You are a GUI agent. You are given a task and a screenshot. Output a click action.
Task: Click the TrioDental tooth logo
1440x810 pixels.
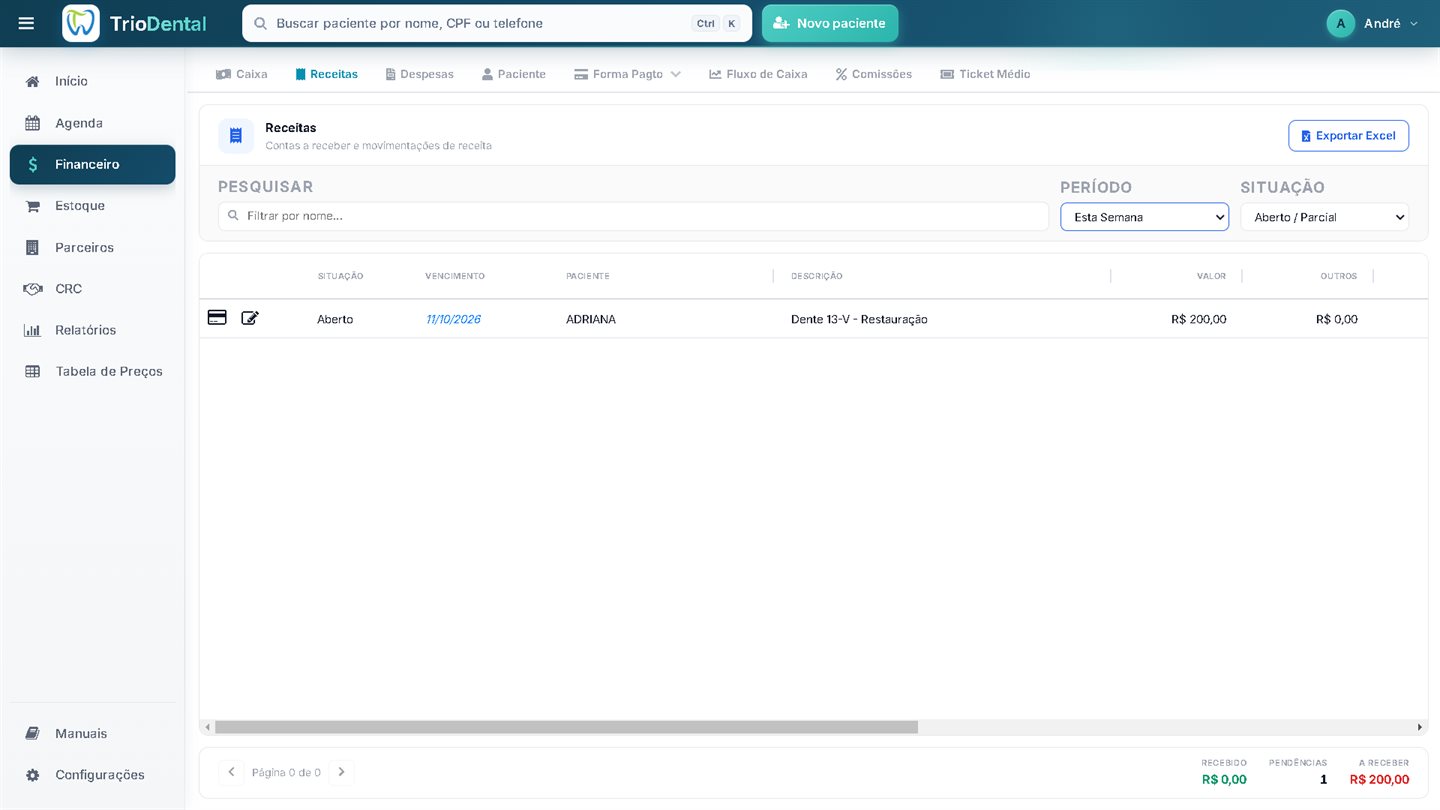click(x=81, y=23)
